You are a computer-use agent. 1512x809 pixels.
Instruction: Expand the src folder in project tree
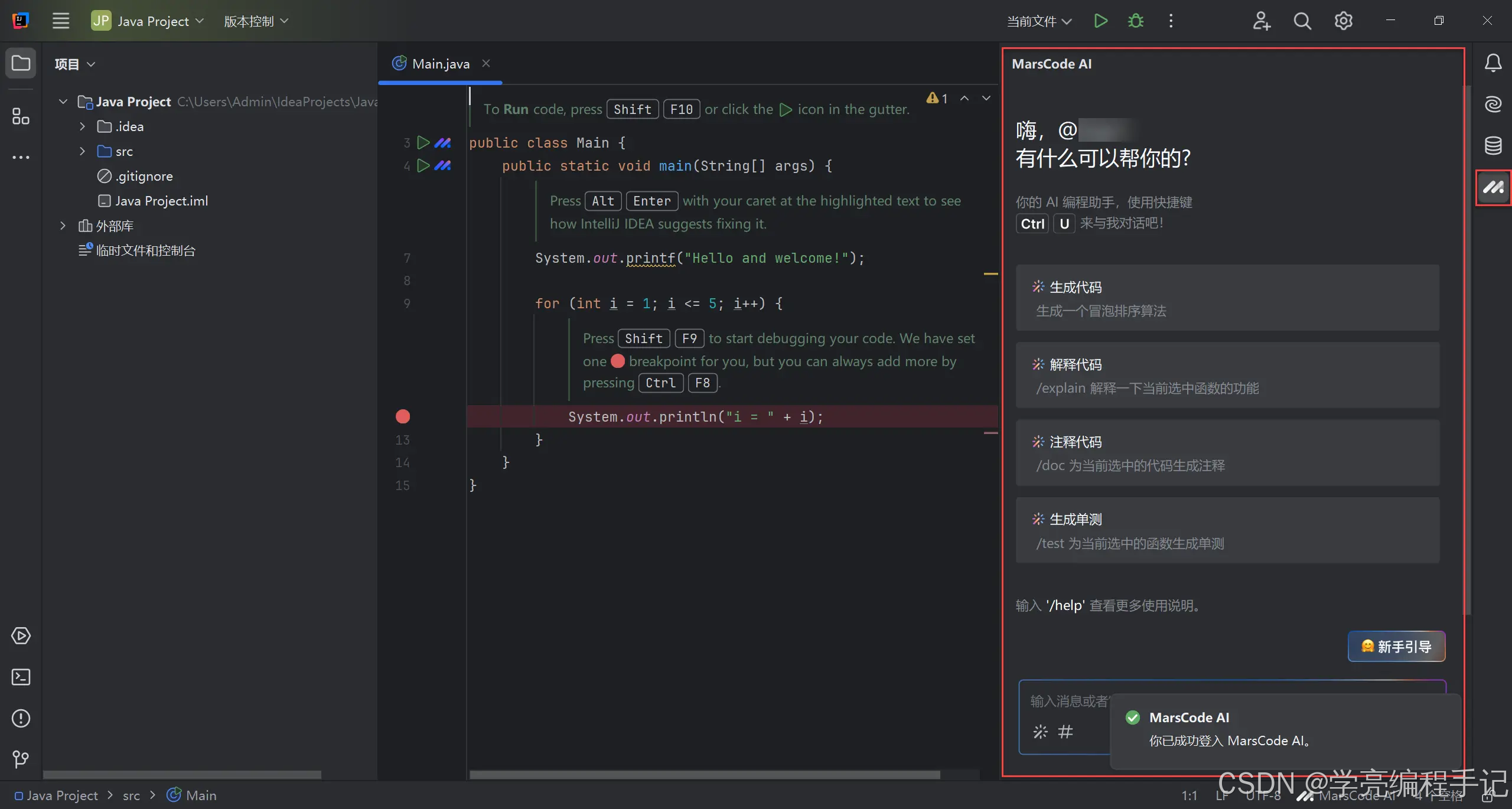point(82,151)
